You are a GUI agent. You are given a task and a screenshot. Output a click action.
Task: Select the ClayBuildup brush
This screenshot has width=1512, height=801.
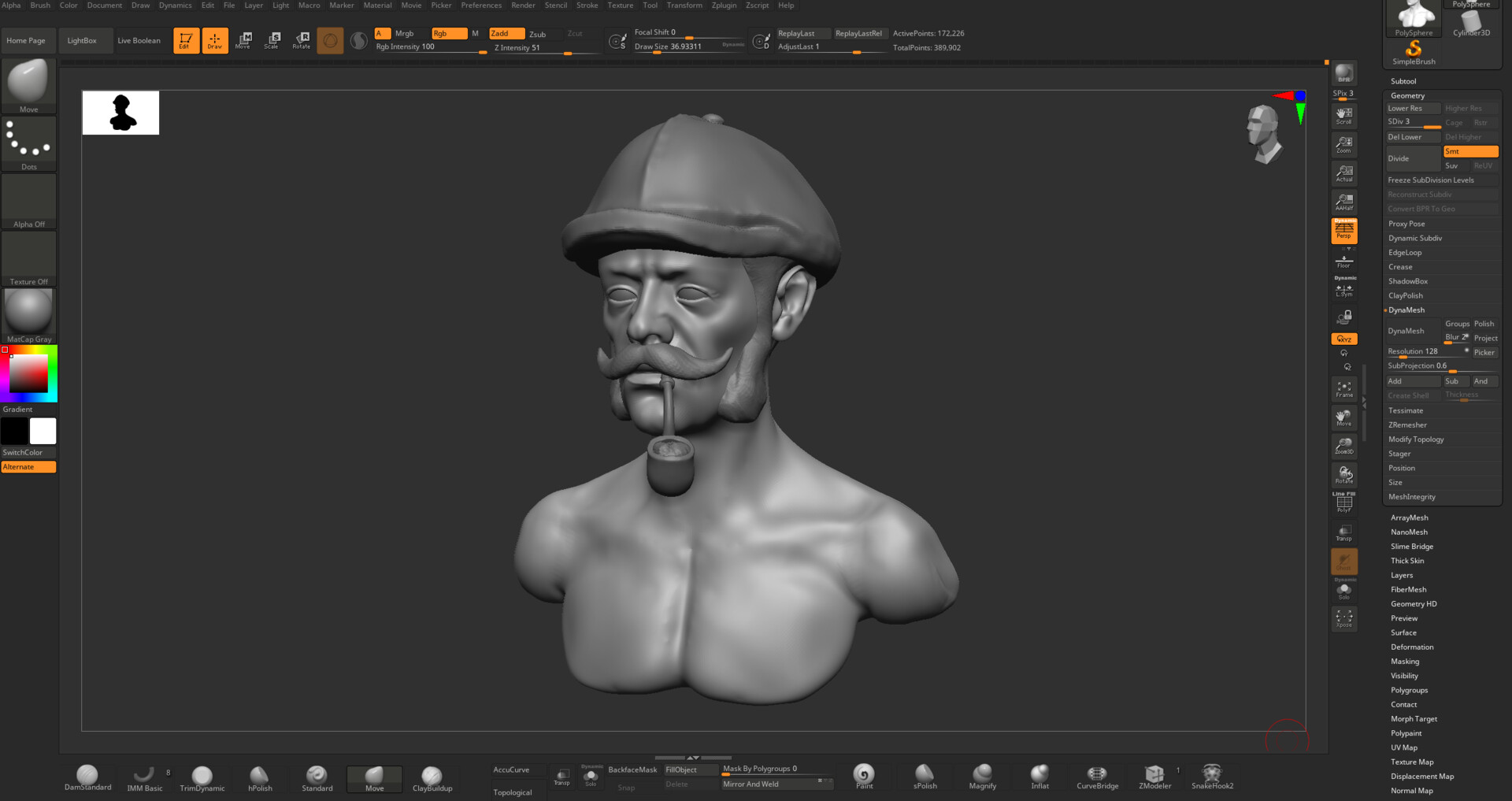tap(432, 776)
